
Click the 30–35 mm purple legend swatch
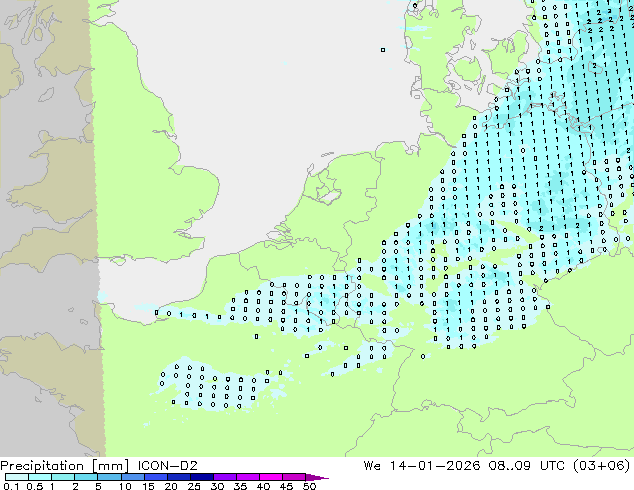[x=225, y=477]
